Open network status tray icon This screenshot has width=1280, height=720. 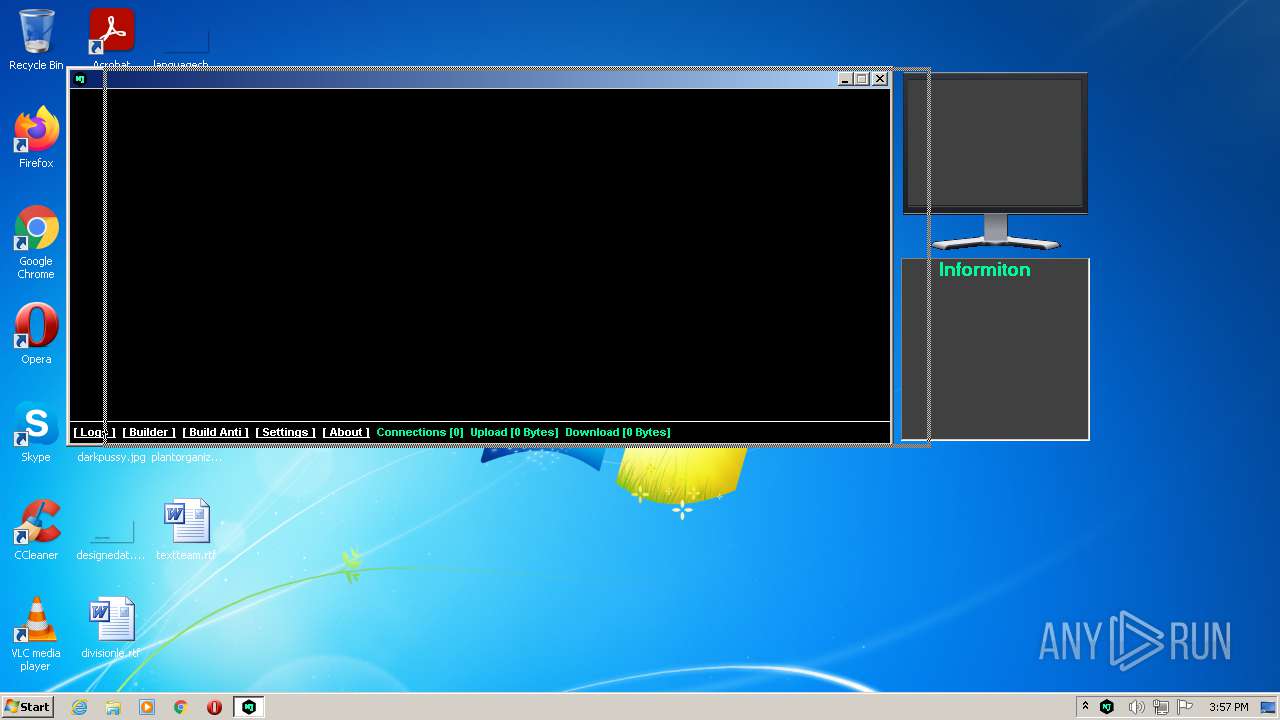tap(1161, 707)
